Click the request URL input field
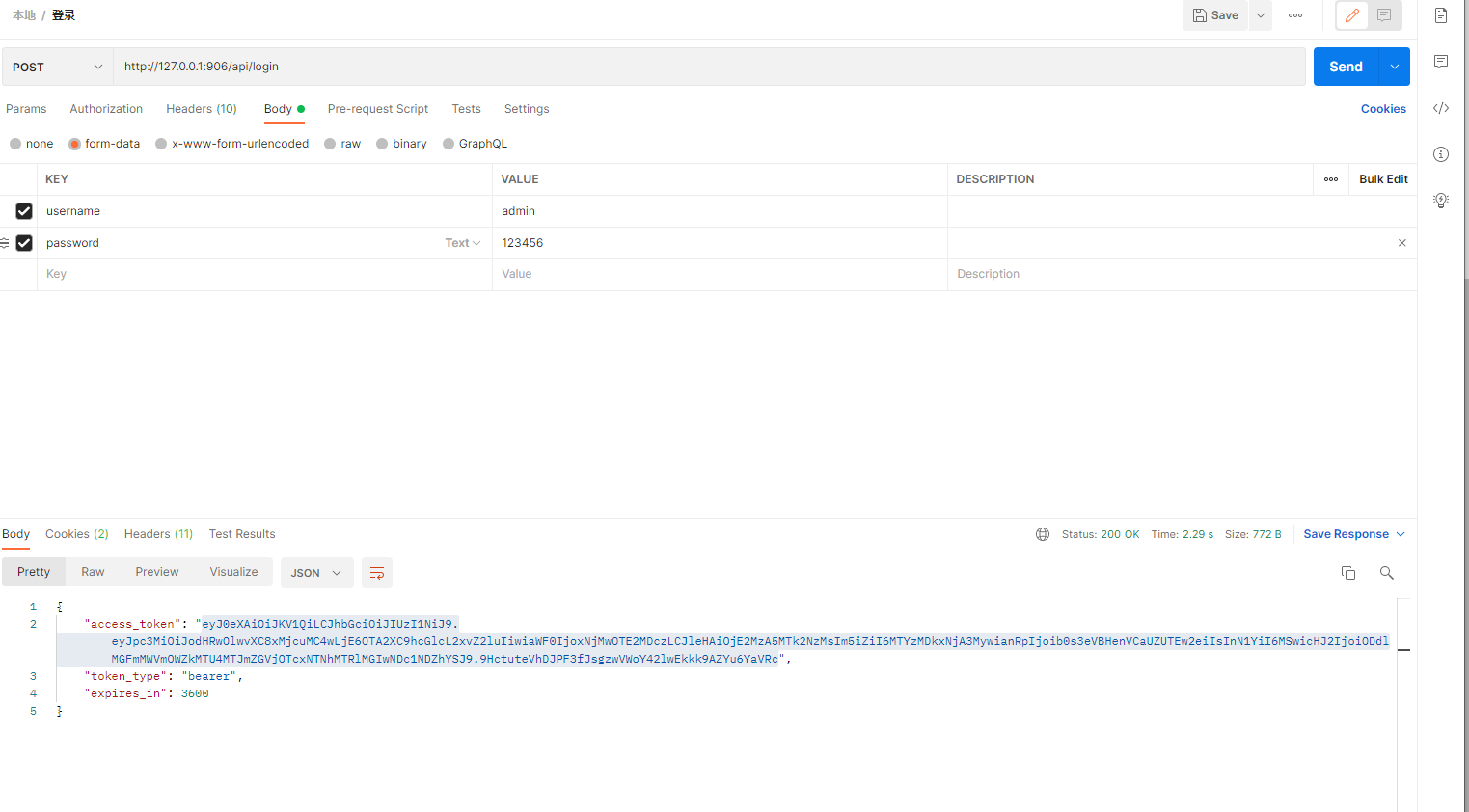This screenshot has width=1469, height=812. click(x=709, y=67)
